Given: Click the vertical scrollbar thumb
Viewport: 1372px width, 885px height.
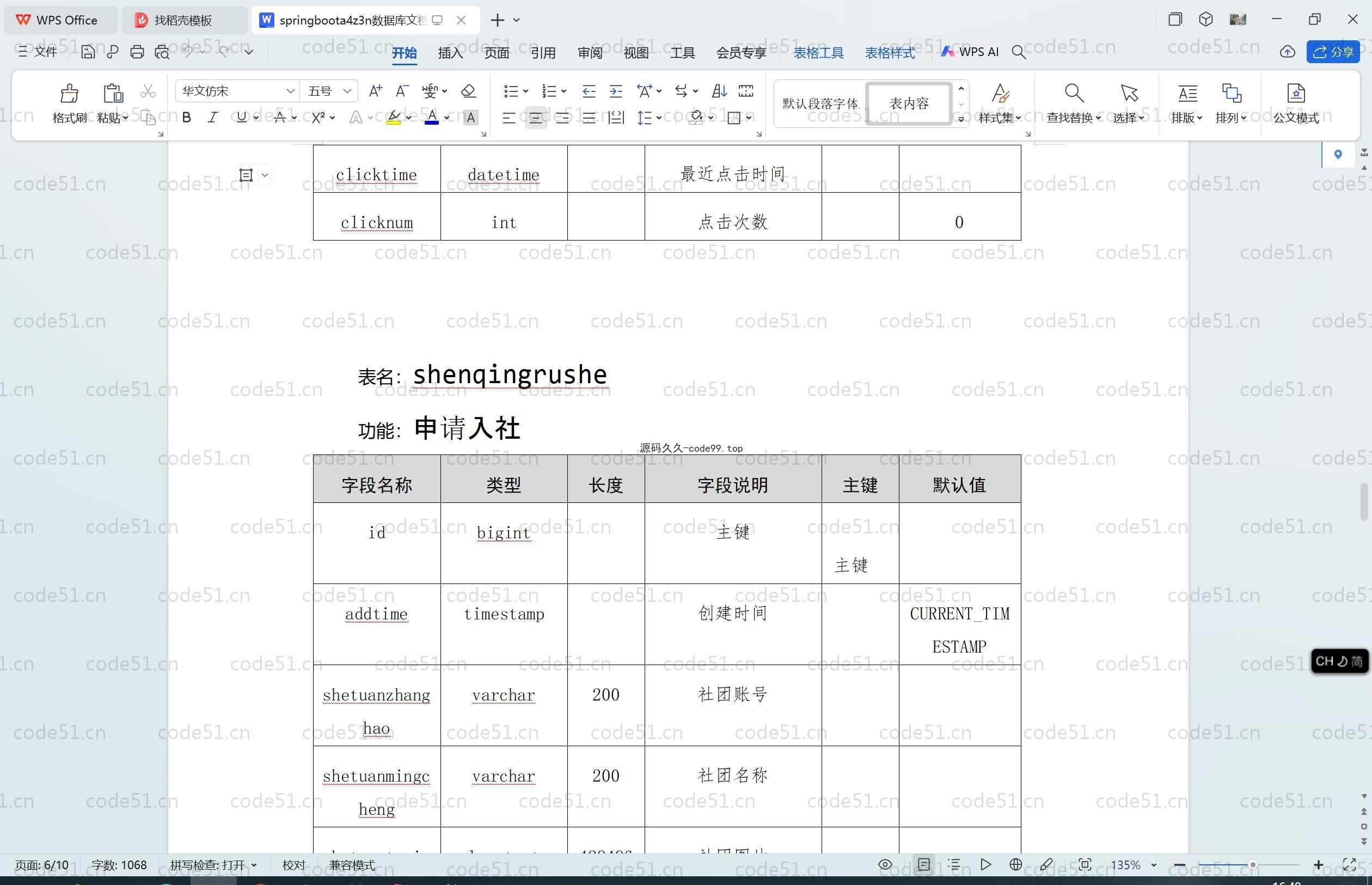Looking at the screenshot, I should (1364, 502).
